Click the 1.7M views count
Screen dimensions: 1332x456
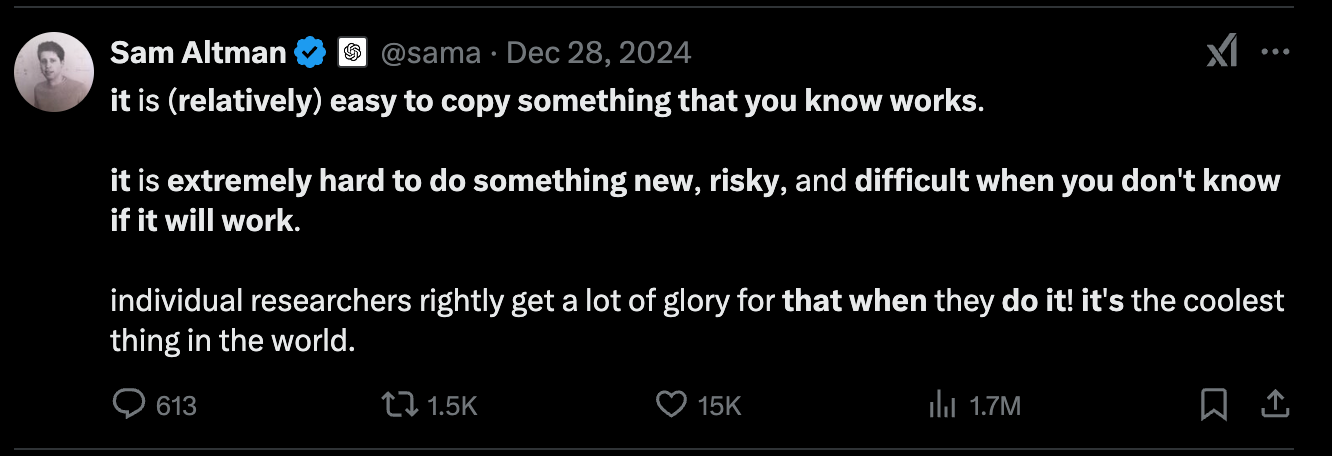(996, 406)
